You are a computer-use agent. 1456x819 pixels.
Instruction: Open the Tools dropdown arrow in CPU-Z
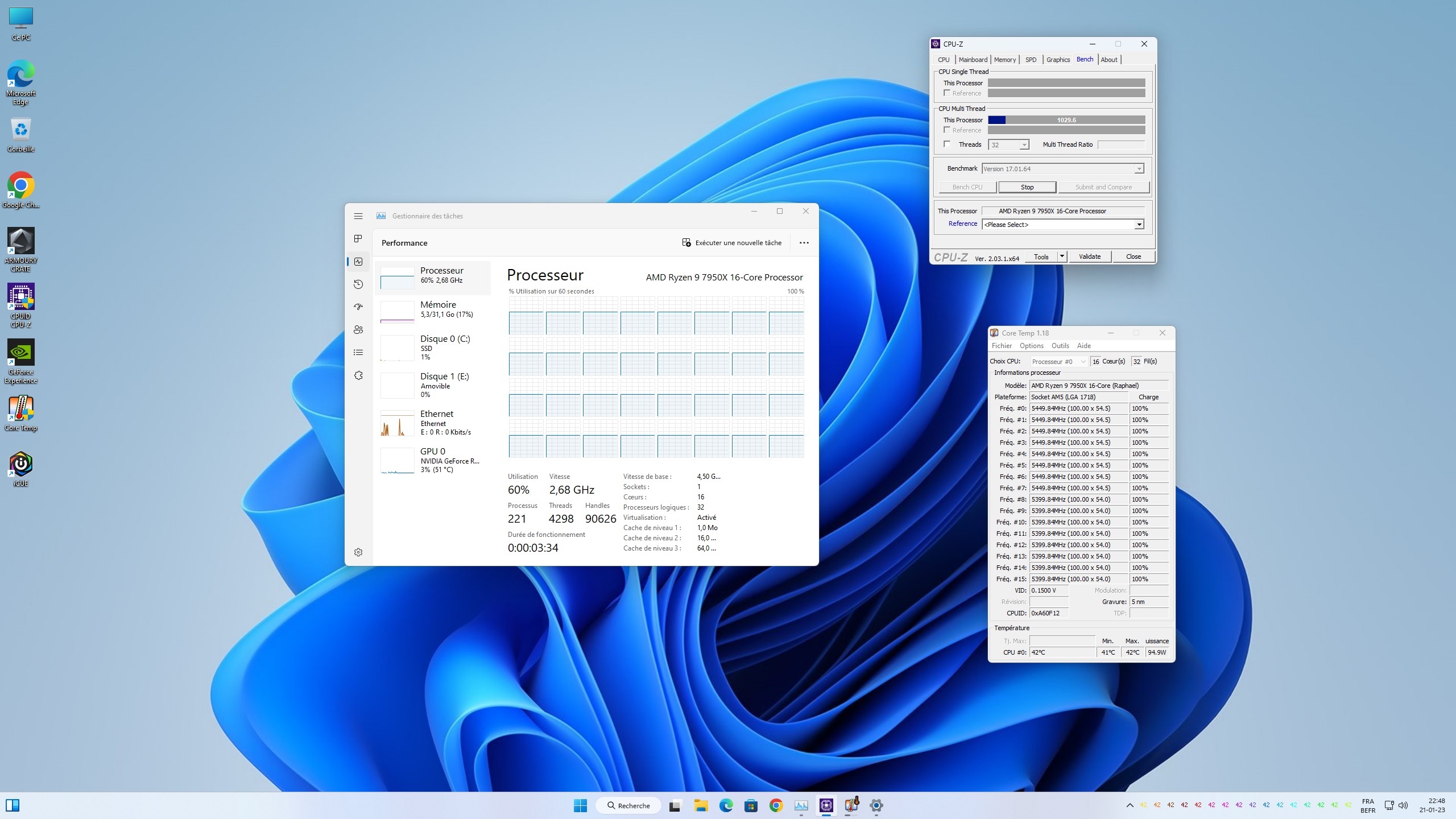pos(1061,257)
